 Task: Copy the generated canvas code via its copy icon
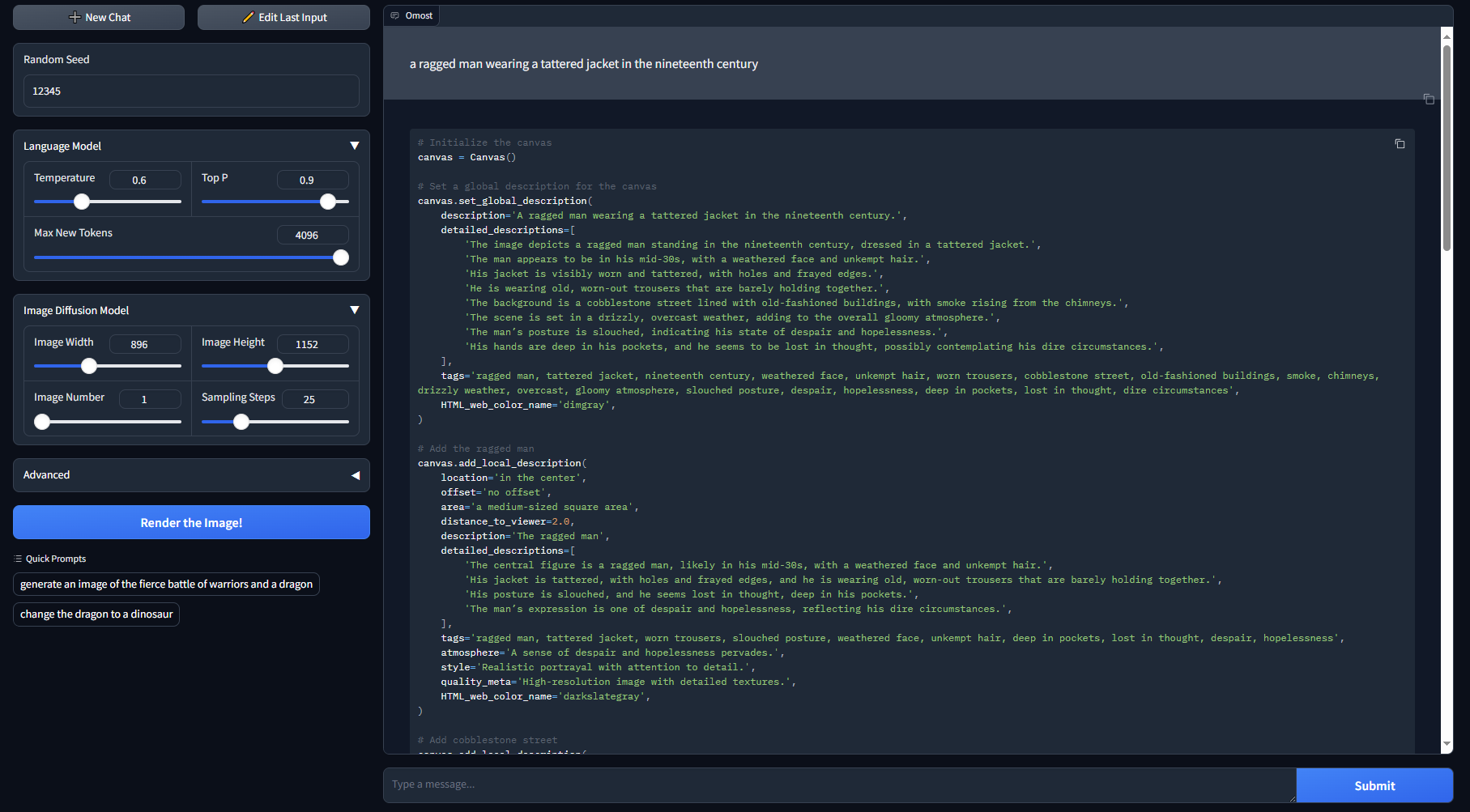(1400, 143)
